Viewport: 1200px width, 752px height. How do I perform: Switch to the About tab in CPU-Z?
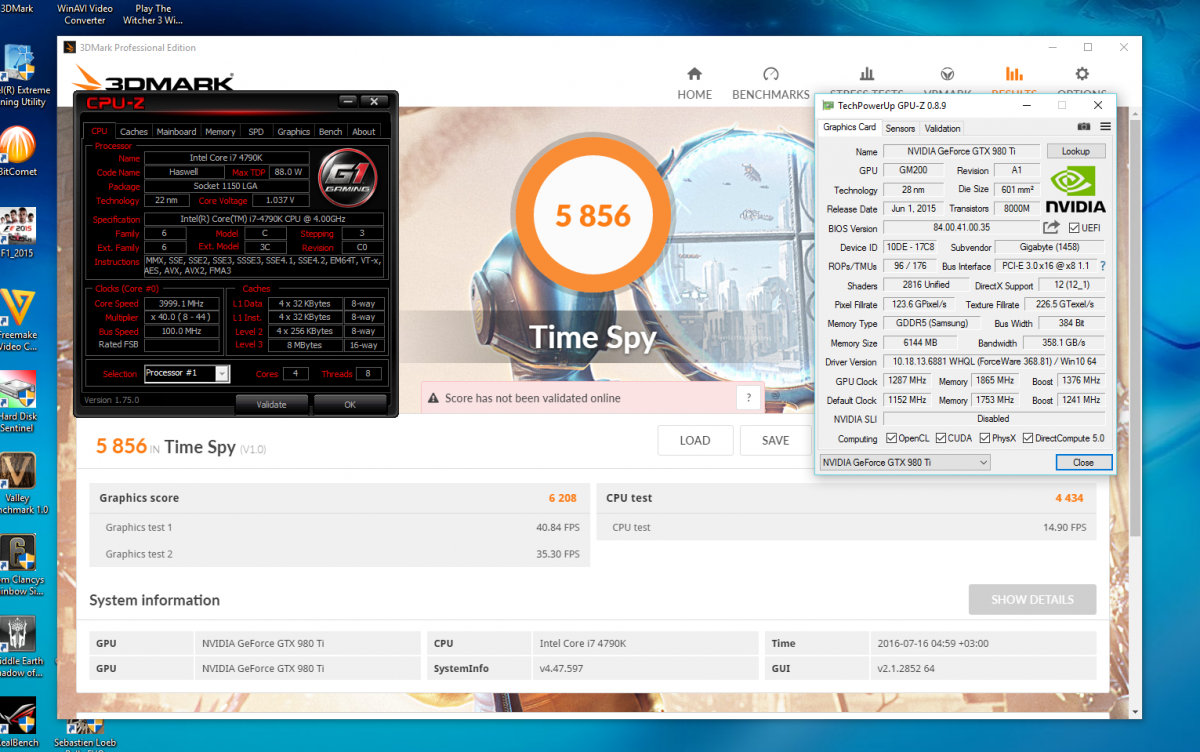364,131
